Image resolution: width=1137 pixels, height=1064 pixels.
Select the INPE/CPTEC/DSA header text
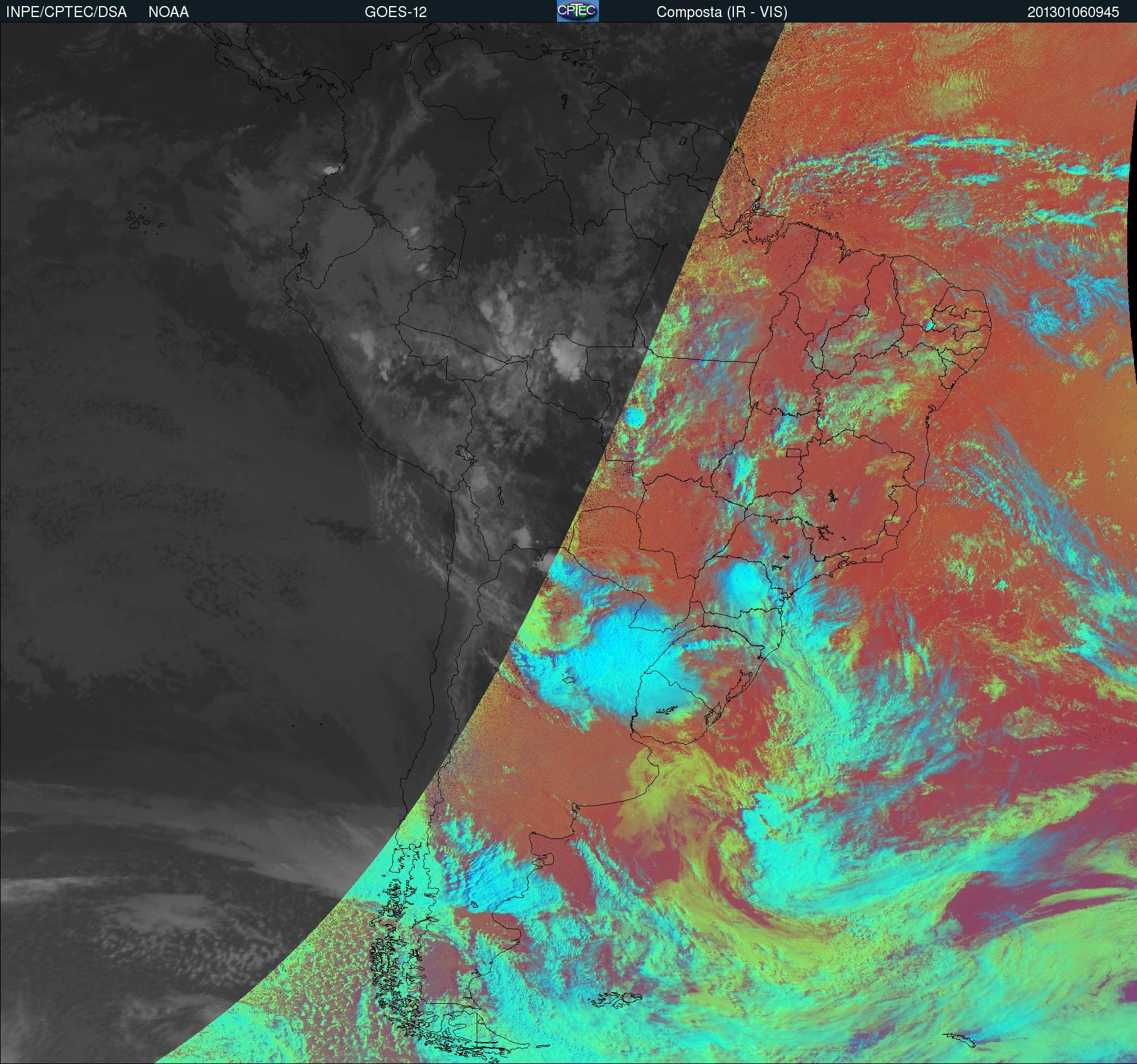(x=66, y=12)
